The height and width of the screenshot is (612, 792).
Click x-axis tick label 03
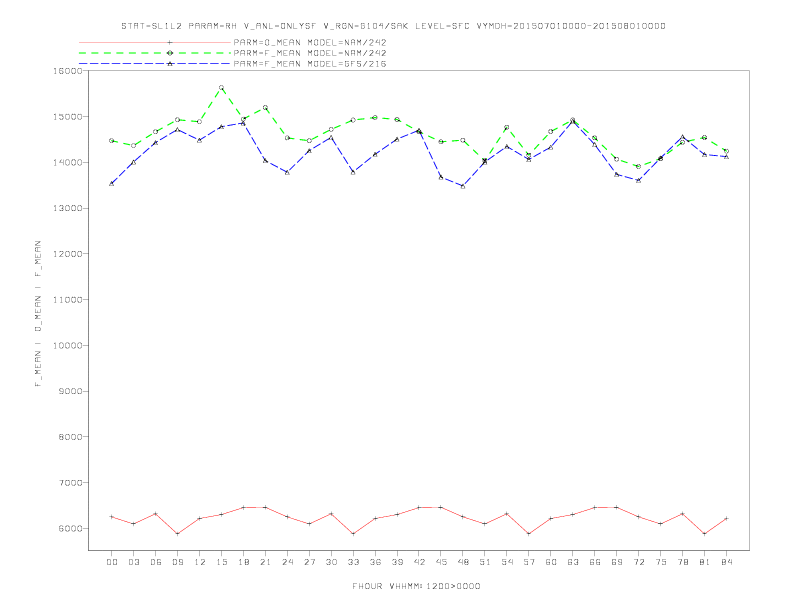coord(133,562)
